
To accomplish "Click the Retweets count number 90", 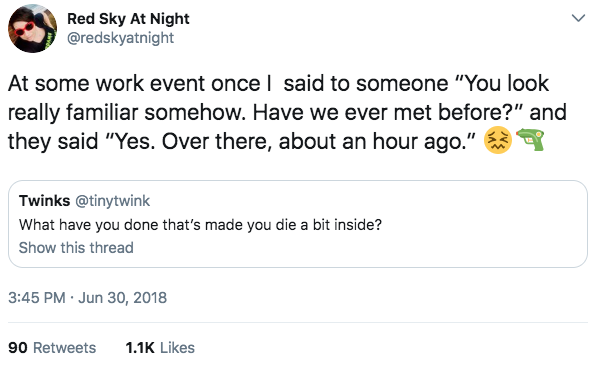I will 17,348.
